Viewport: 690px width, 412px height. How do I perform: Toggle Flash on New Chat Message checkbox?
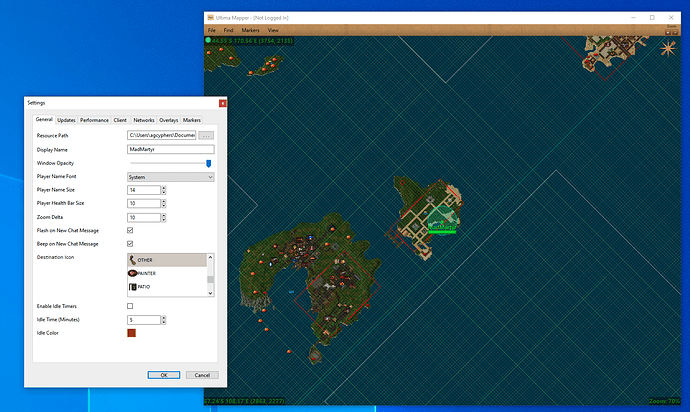130,230
